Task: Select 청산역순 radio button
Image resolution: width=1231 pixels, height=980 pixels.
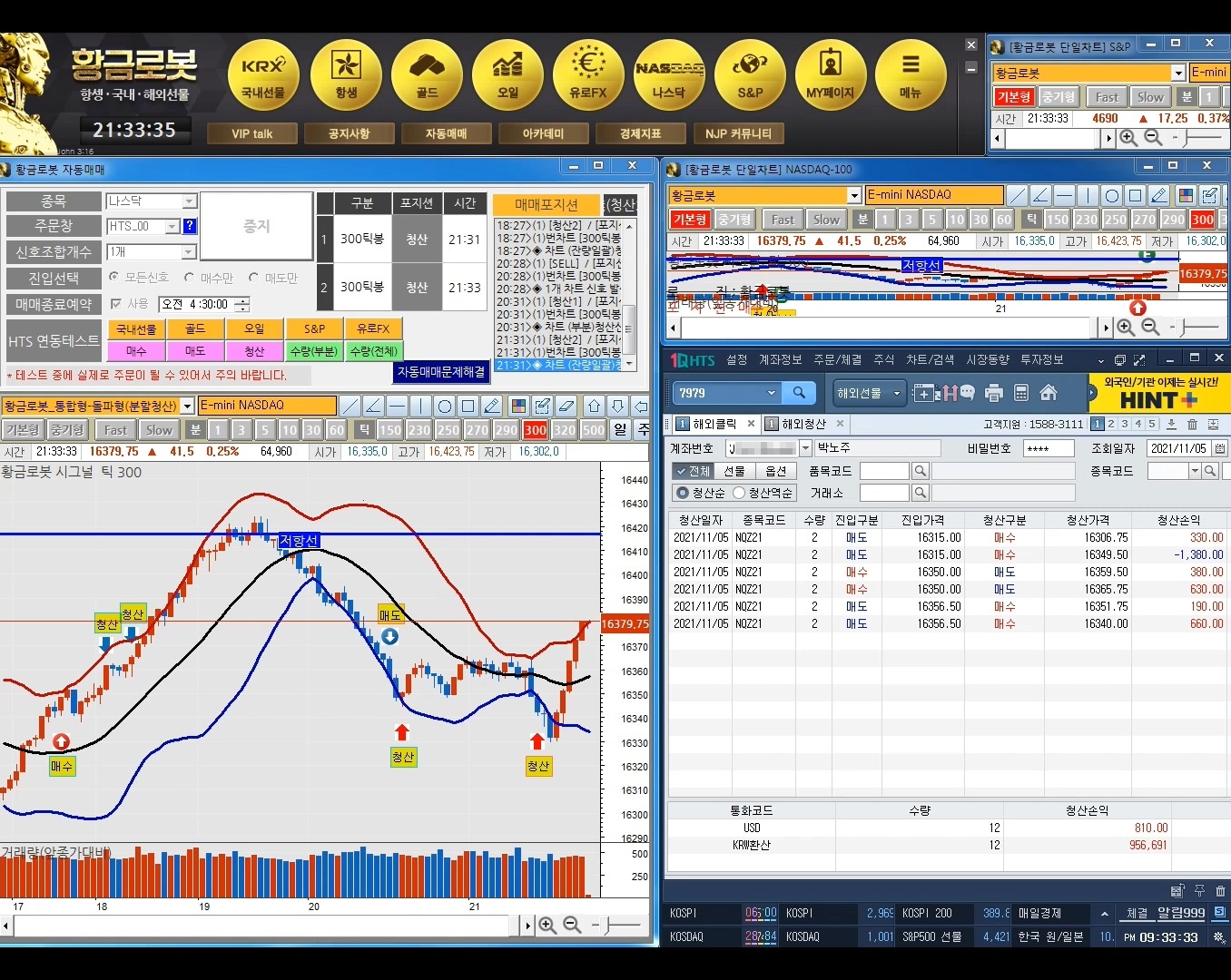Action: click(x=739, y=493)
